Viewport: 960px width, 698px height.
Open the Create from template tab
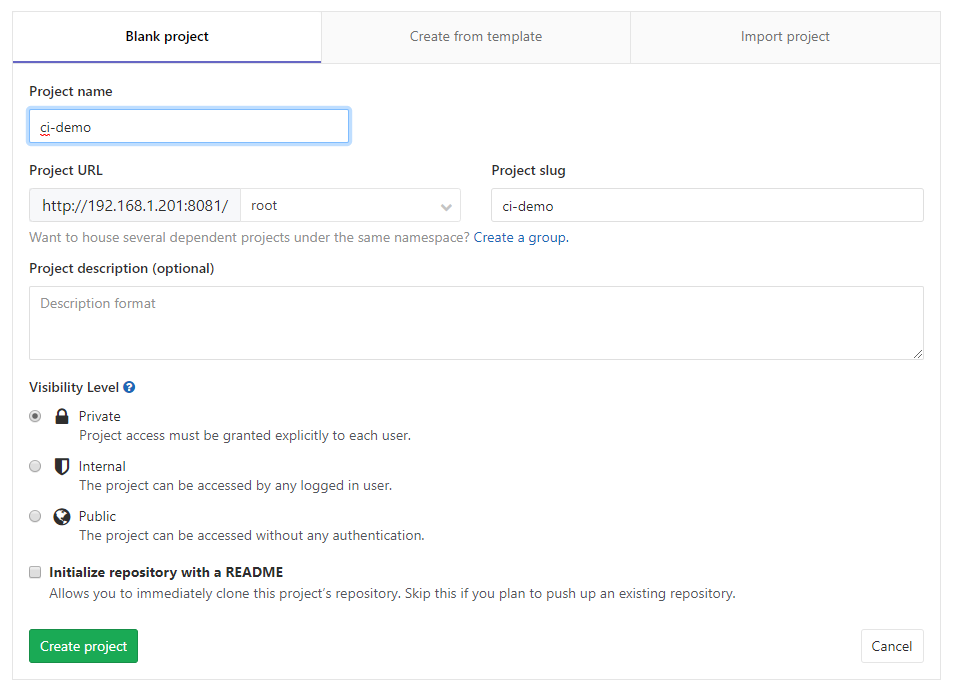pos(476,37)
